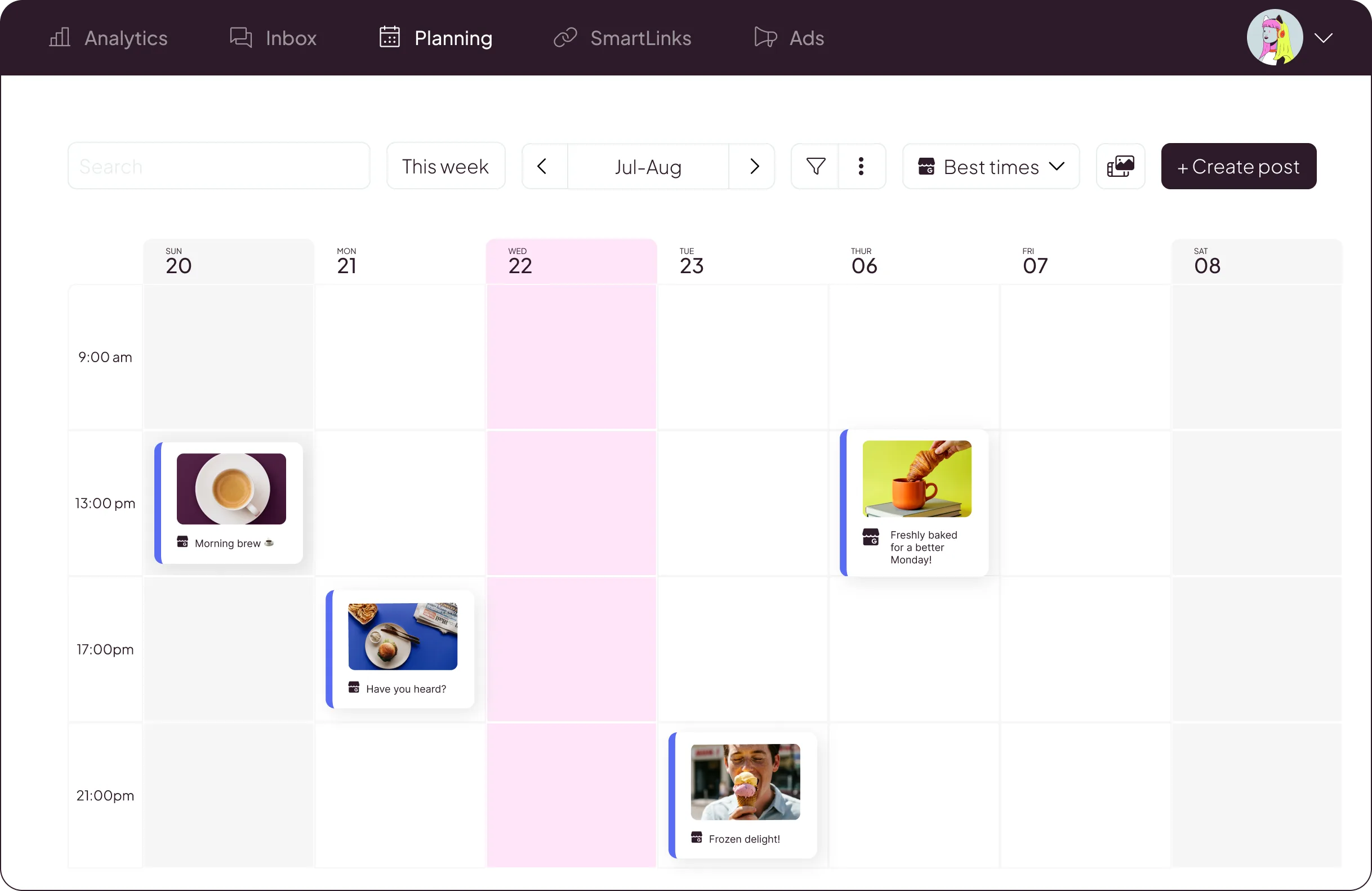Click the Create post button
Screen dimensions: 1372x891
(x=1239, y=167)
